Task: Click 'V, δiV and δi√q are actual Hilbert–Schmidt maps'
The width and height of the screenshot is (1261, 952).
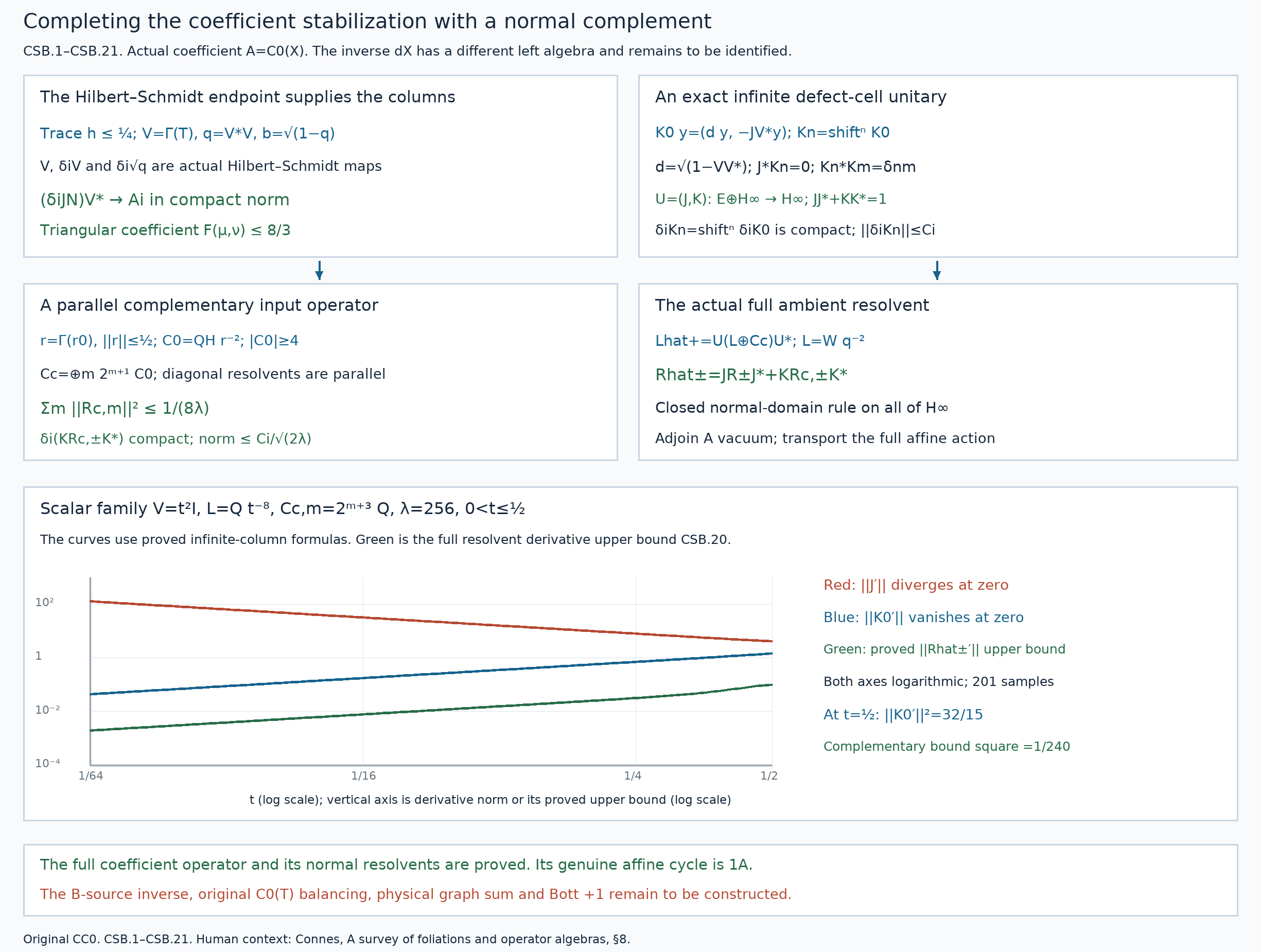Action: click(x=211, y=166)
